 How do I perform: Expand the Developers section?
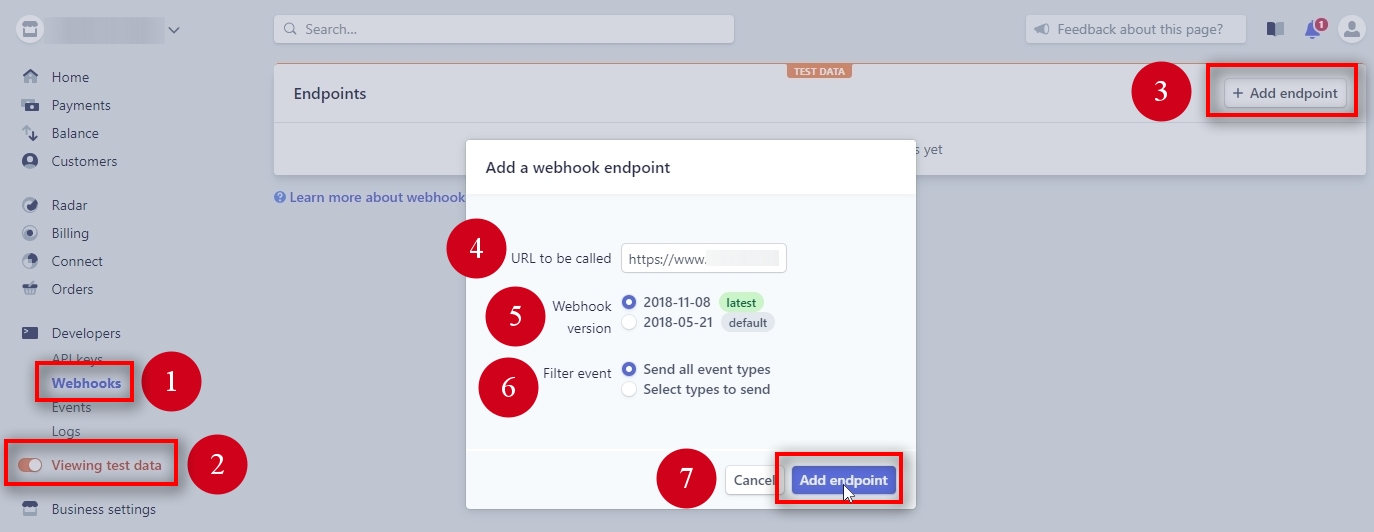click(86, 333)
